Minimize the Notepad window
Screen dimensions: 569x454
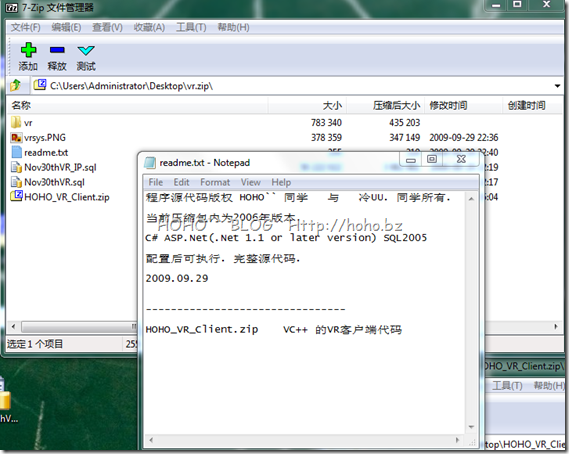(x=410, y=159)
